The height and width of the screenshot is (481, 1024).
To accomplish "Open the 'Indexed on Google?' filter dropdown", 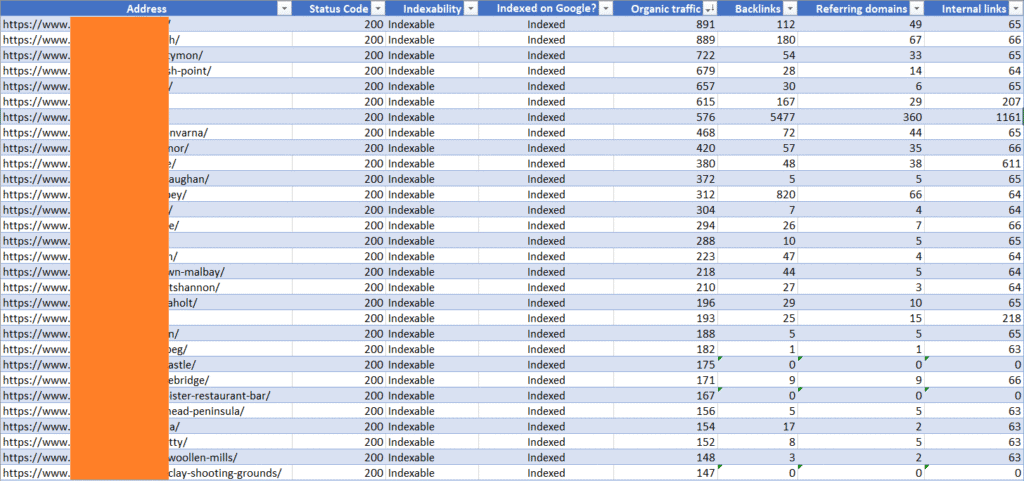I will click(x=604, y=8).
